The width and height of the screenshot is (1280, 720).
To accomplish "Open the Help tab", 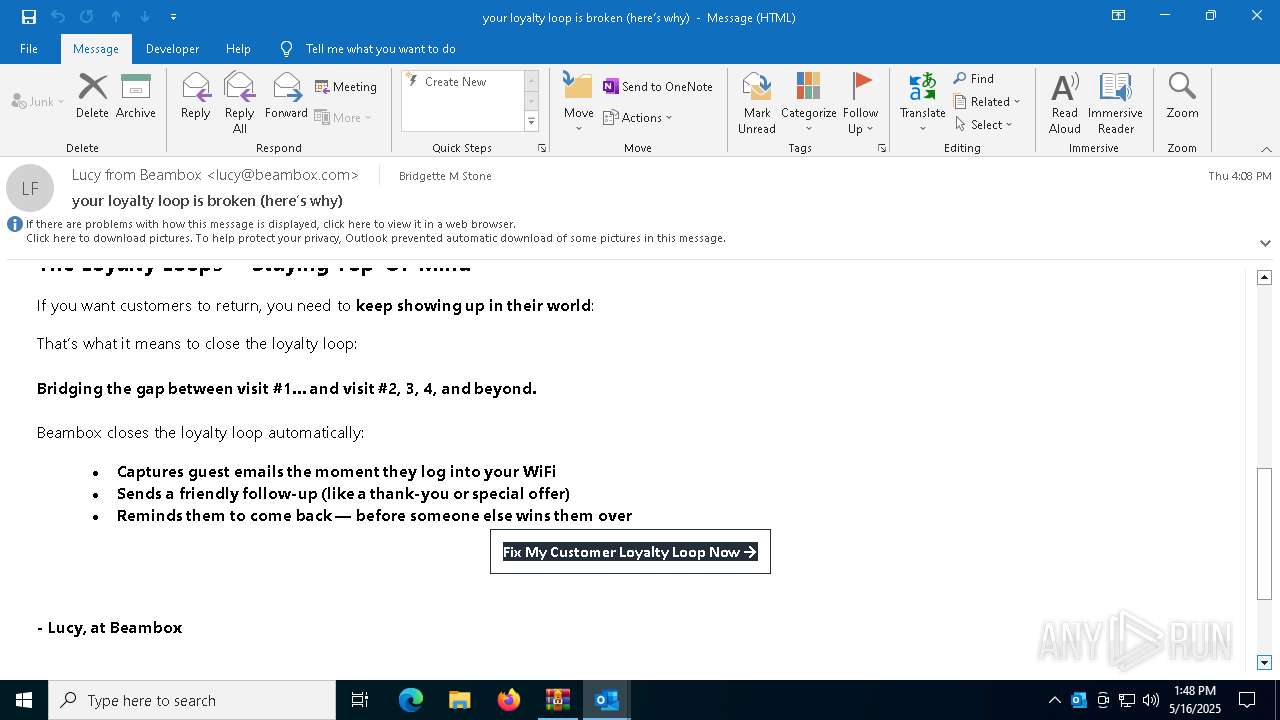I will click(x=238, y=48).
